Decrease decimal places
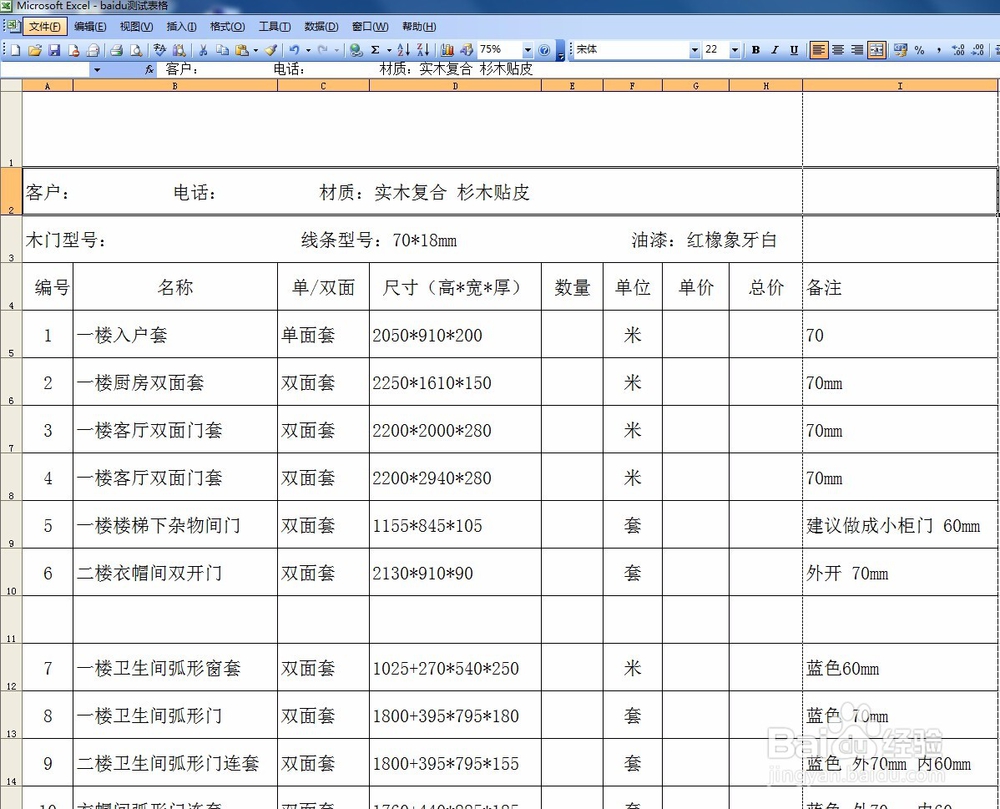 coord(978,50)
